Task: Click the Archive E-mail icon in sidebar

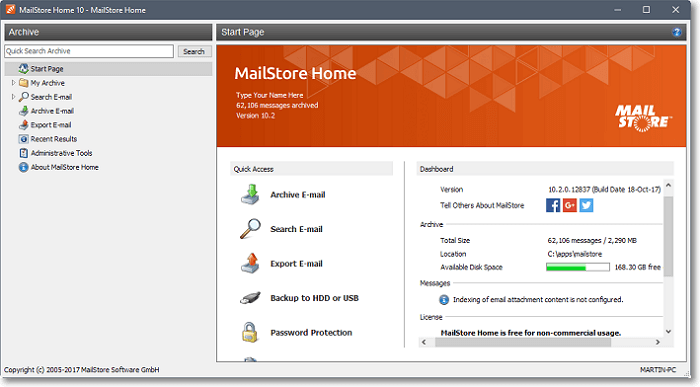Action: coord(24,111)
